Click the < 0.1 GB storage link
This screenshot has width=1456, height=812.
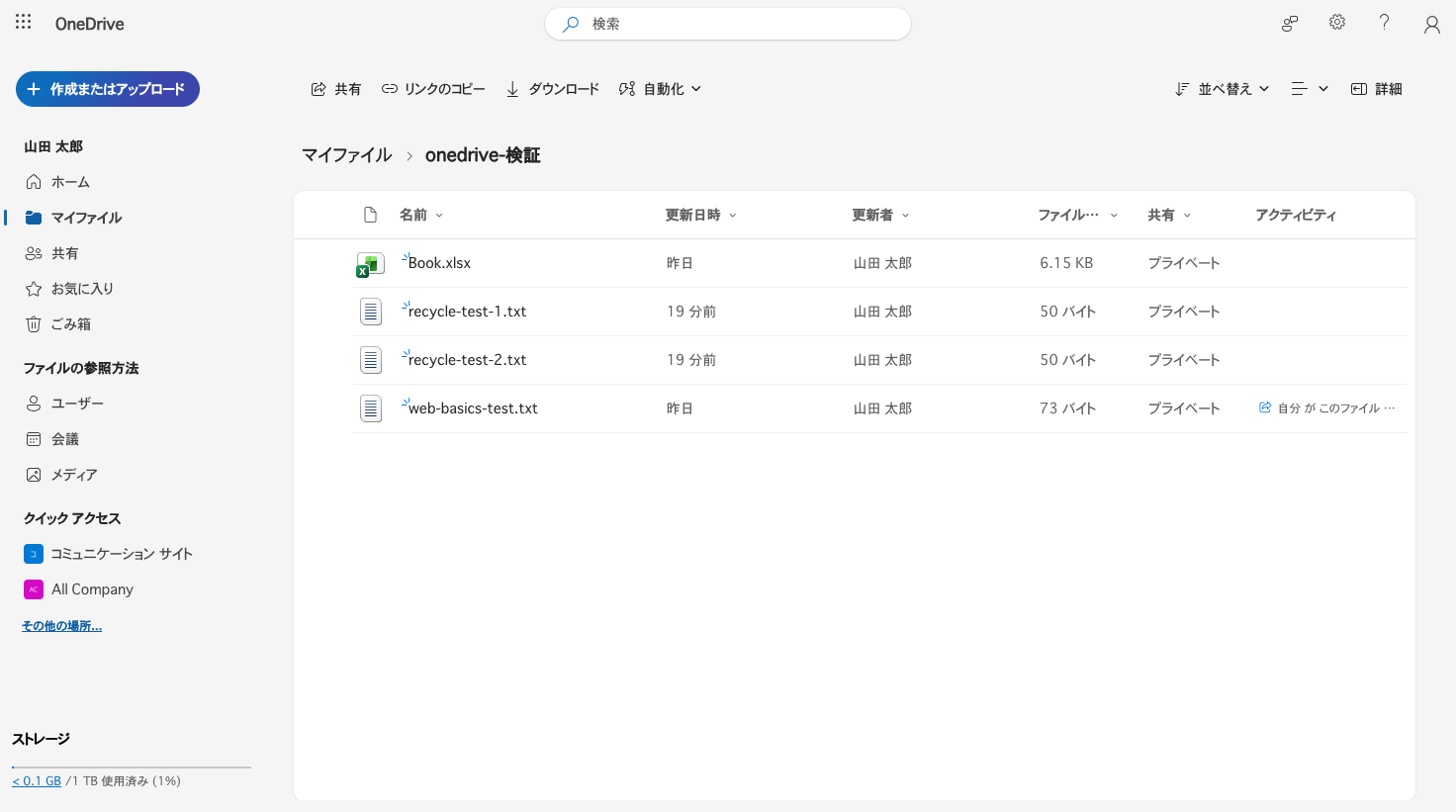pos(37,781)
